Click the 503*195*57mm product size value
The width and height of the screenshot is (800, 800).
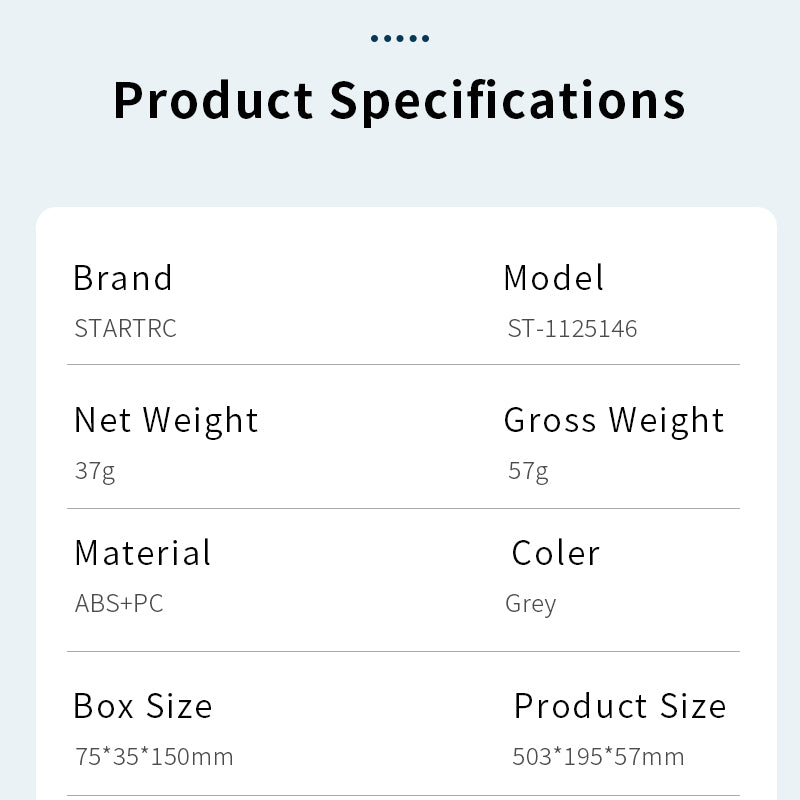(x=598, y=756)
